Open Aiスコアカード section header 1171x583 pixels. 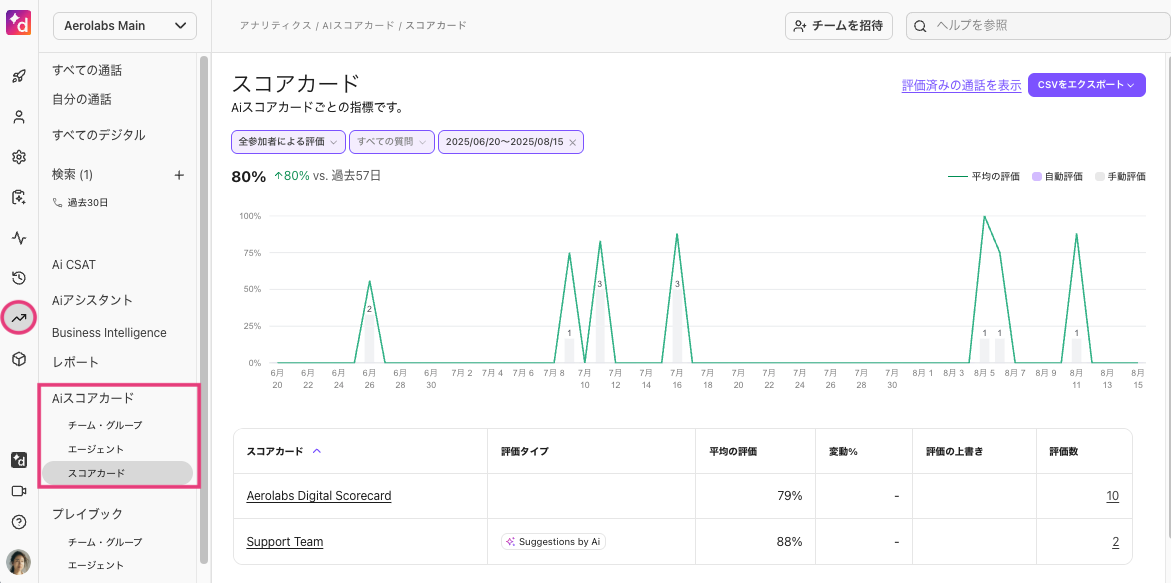pyautogui.click(x=92, y=398)
